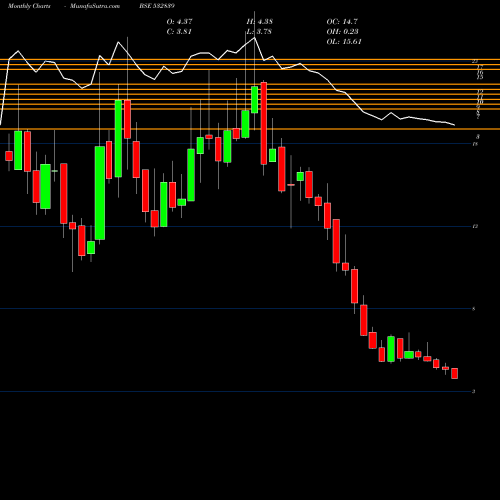This screenshot has width=500, height=500.
Task: Click the low value L: 3.78
Action: tap(259, 32)
